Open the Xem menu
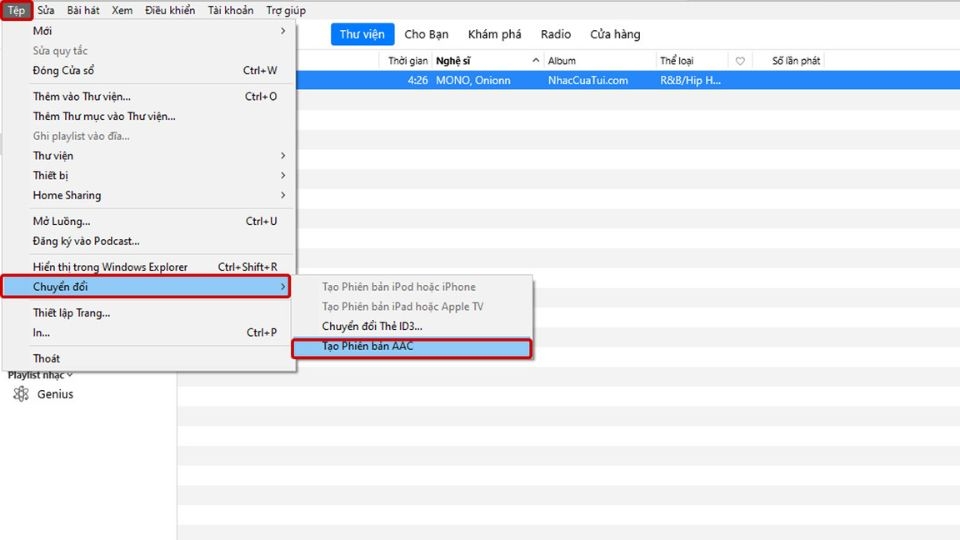This screenshot has width=960, height=540. [x=122, y=10]
